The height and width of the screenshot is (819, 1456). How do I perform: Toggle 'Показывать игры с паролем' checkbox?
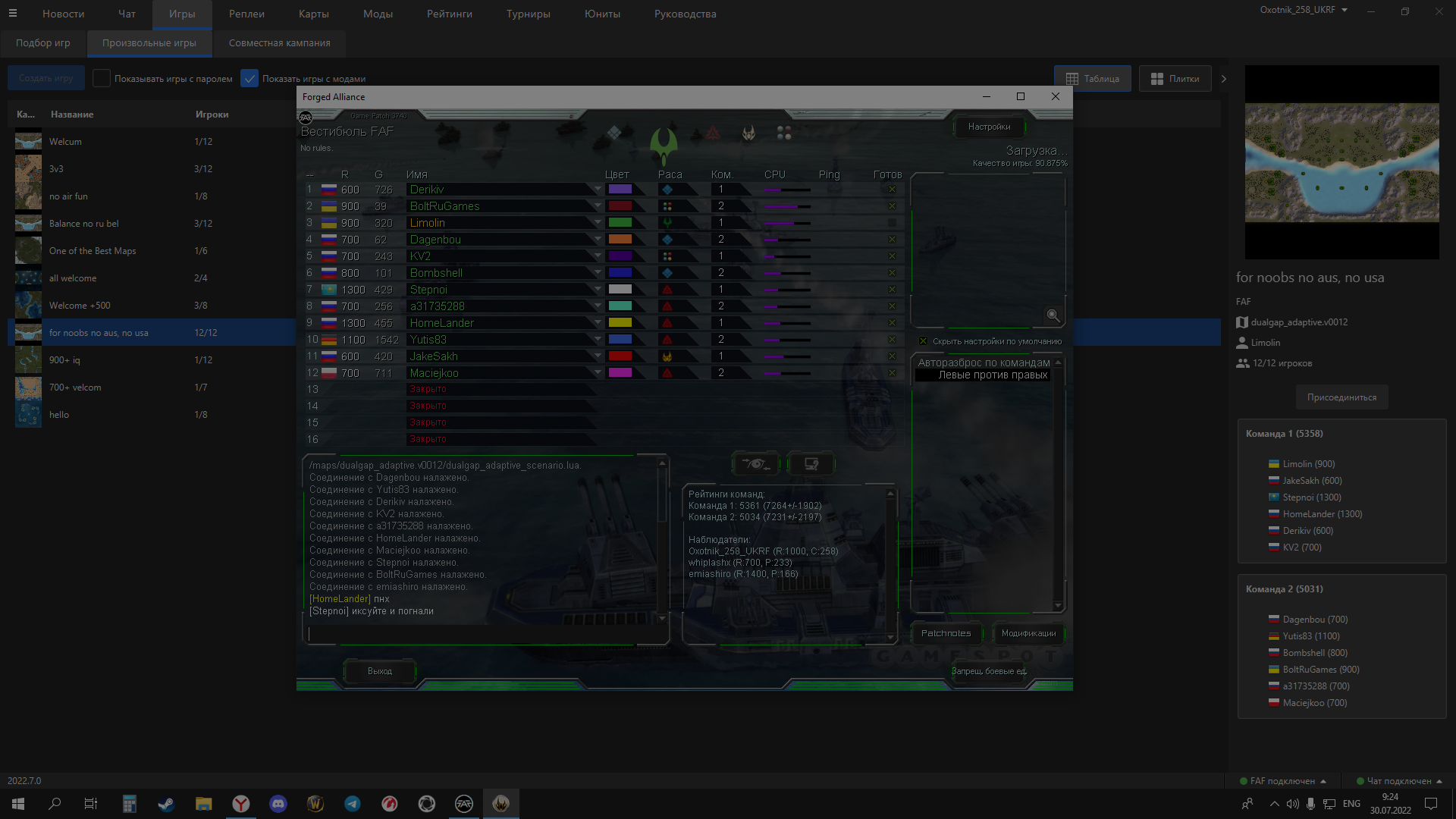(102, 78)
